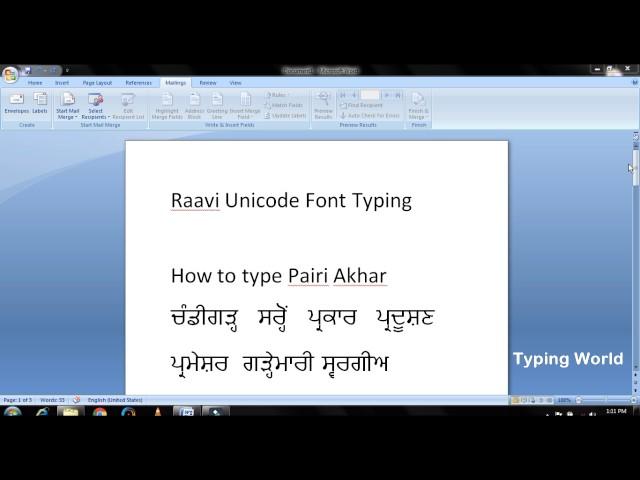The width and height of the screenshot is (640, 480).
Task: Go to last record arrow
Action: (398, 95)
